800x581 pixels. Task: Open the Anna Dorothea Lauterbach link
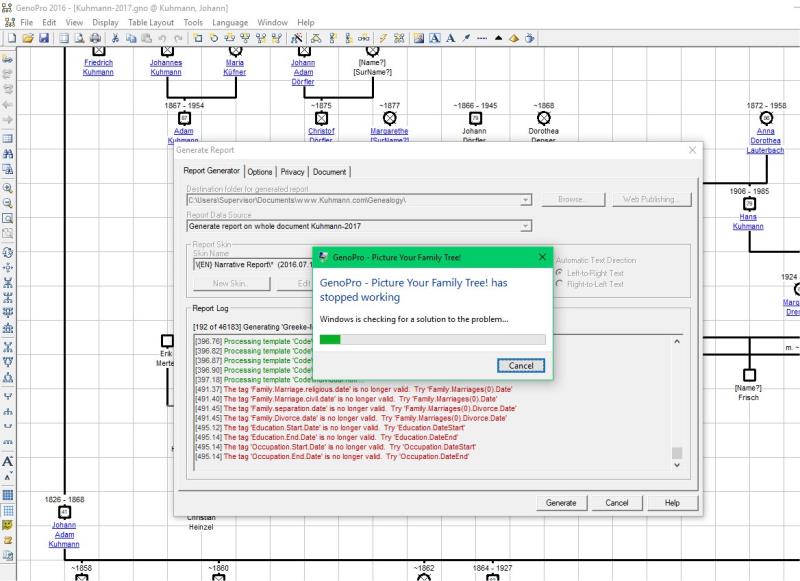click(765, 140)
